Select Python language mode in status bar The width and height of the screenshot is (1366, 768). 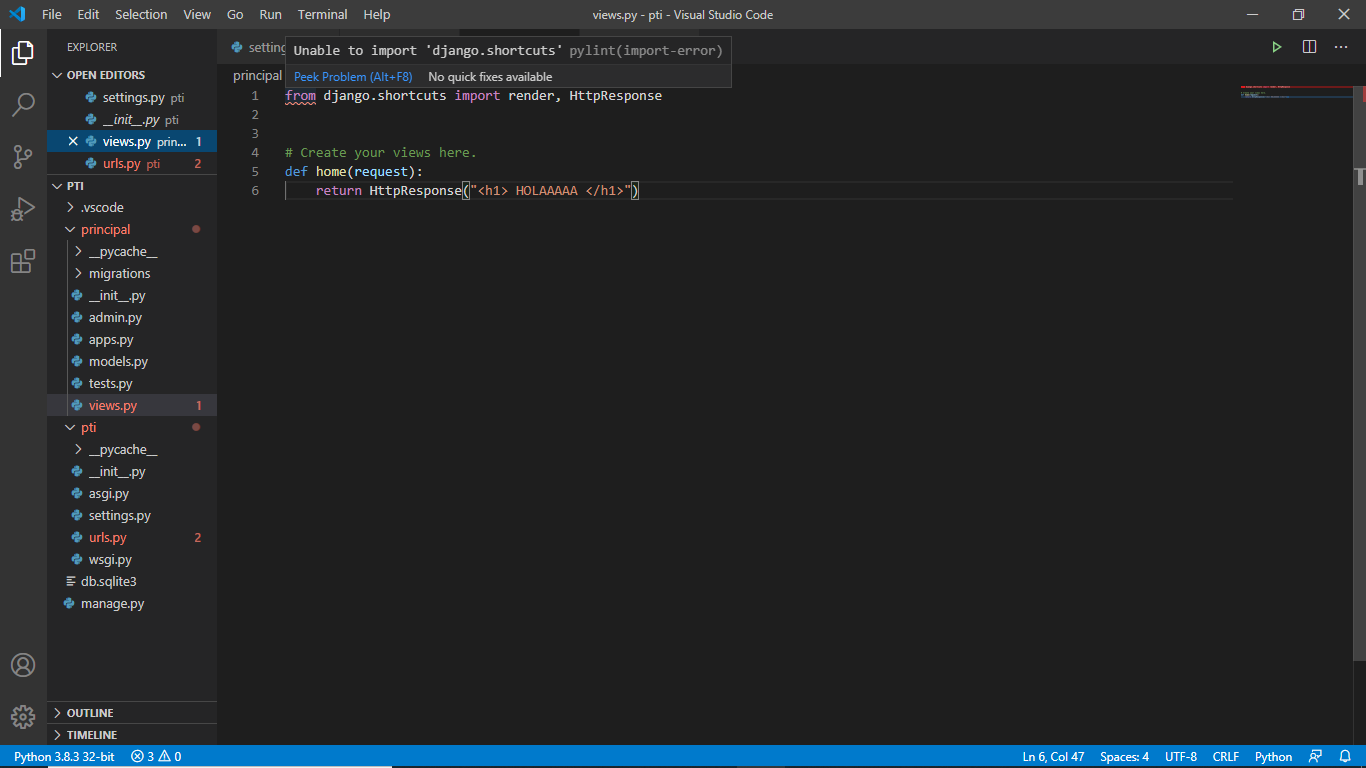pos(1273,757)
